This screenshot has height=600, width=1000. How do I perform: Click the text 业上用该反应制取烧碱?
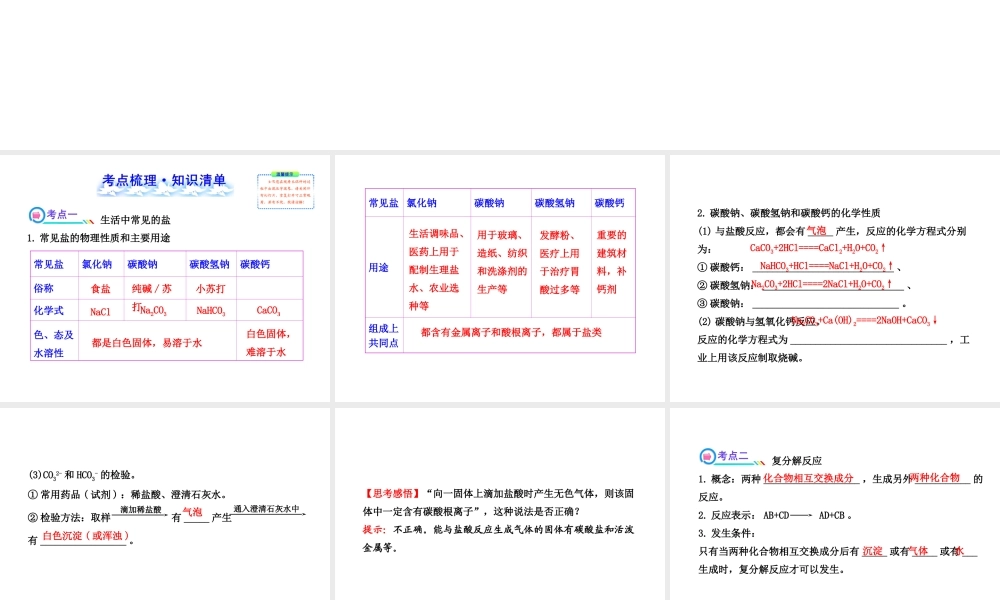[749, 358]
